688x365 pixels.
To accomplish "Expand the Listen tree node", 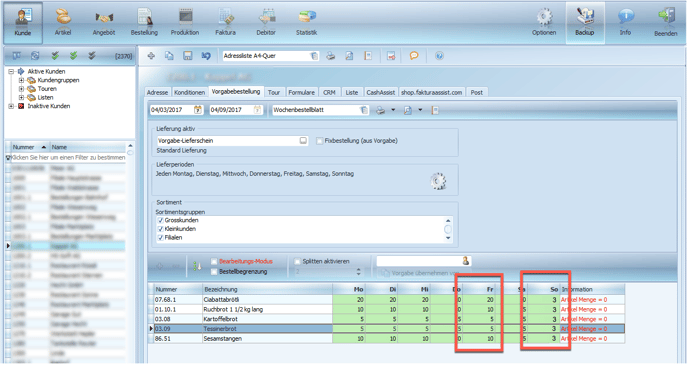I will [x=21, y=98].
